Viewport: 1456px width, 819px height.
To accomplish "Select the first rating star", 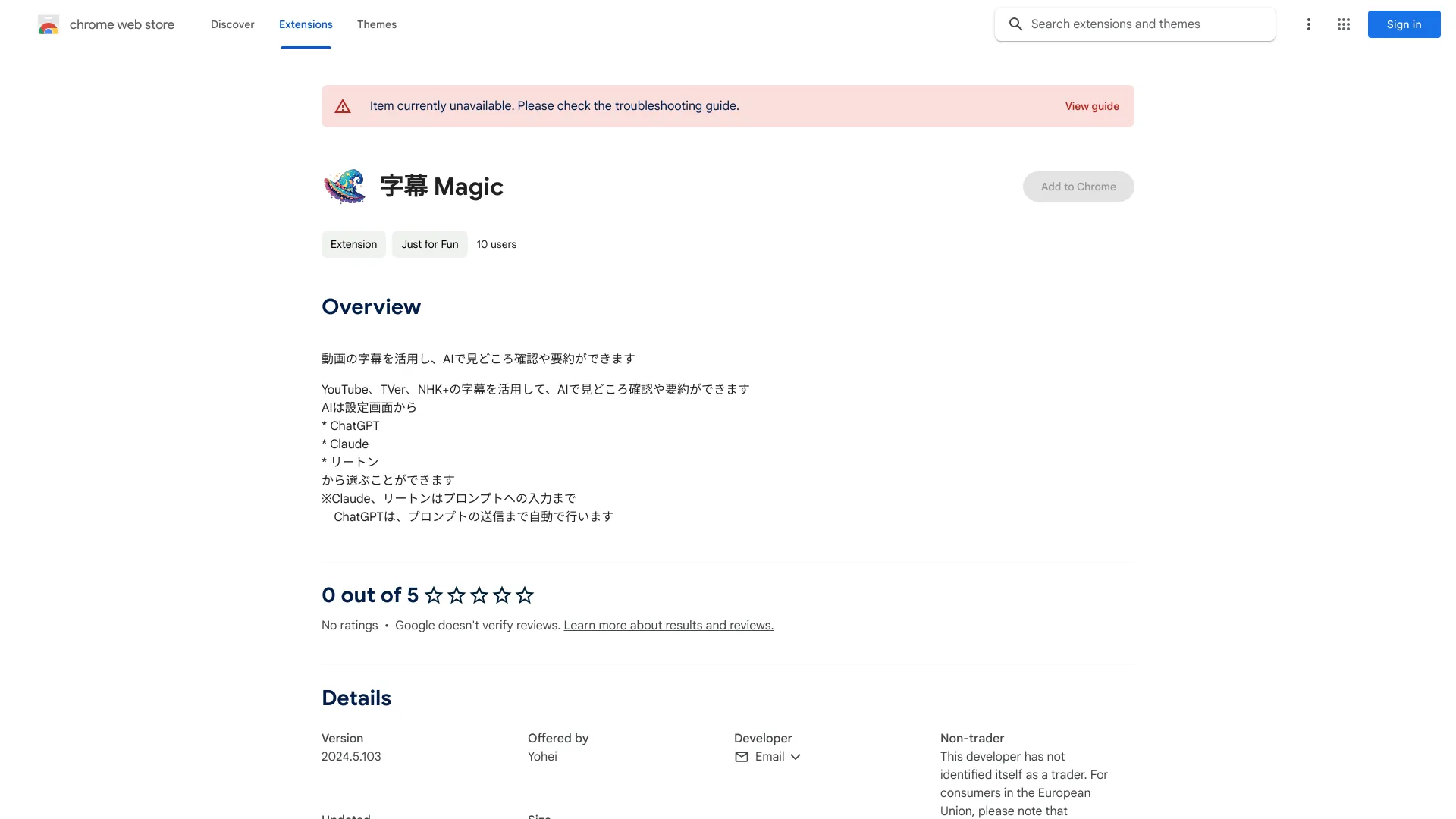I will click(433, 596).
